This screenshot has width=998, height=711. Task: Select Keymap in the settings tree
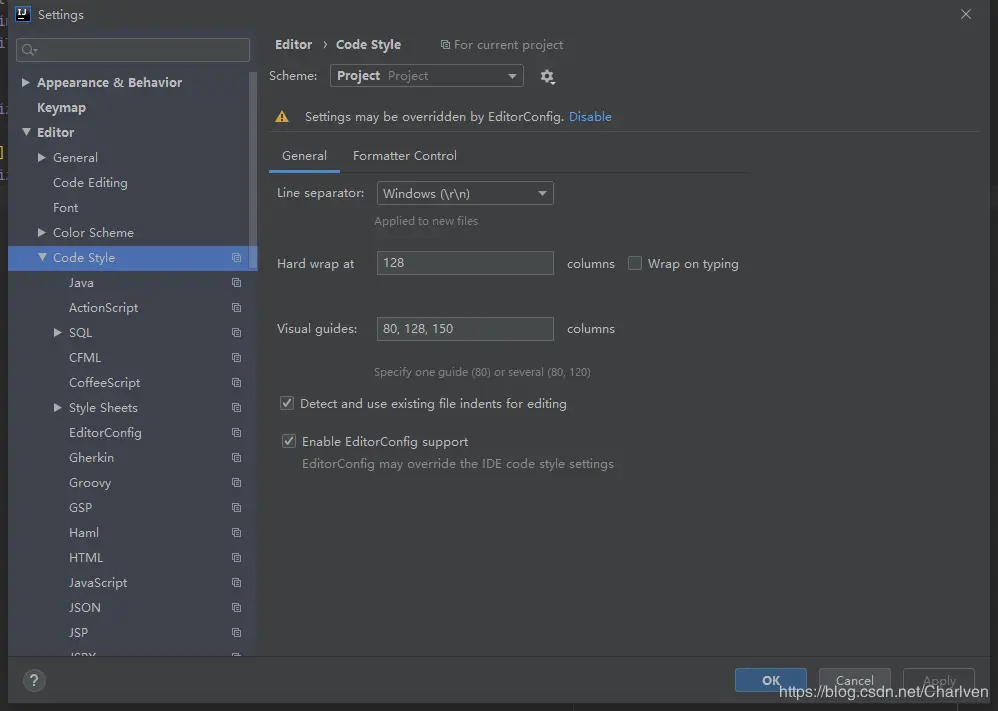61,108
